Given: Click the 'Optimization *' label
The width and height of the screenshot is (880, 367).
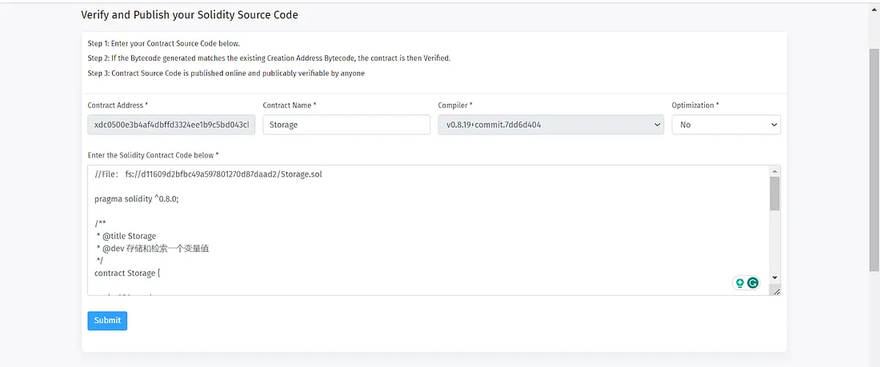Looking at the screenshot, I should (x=695, y=105).
